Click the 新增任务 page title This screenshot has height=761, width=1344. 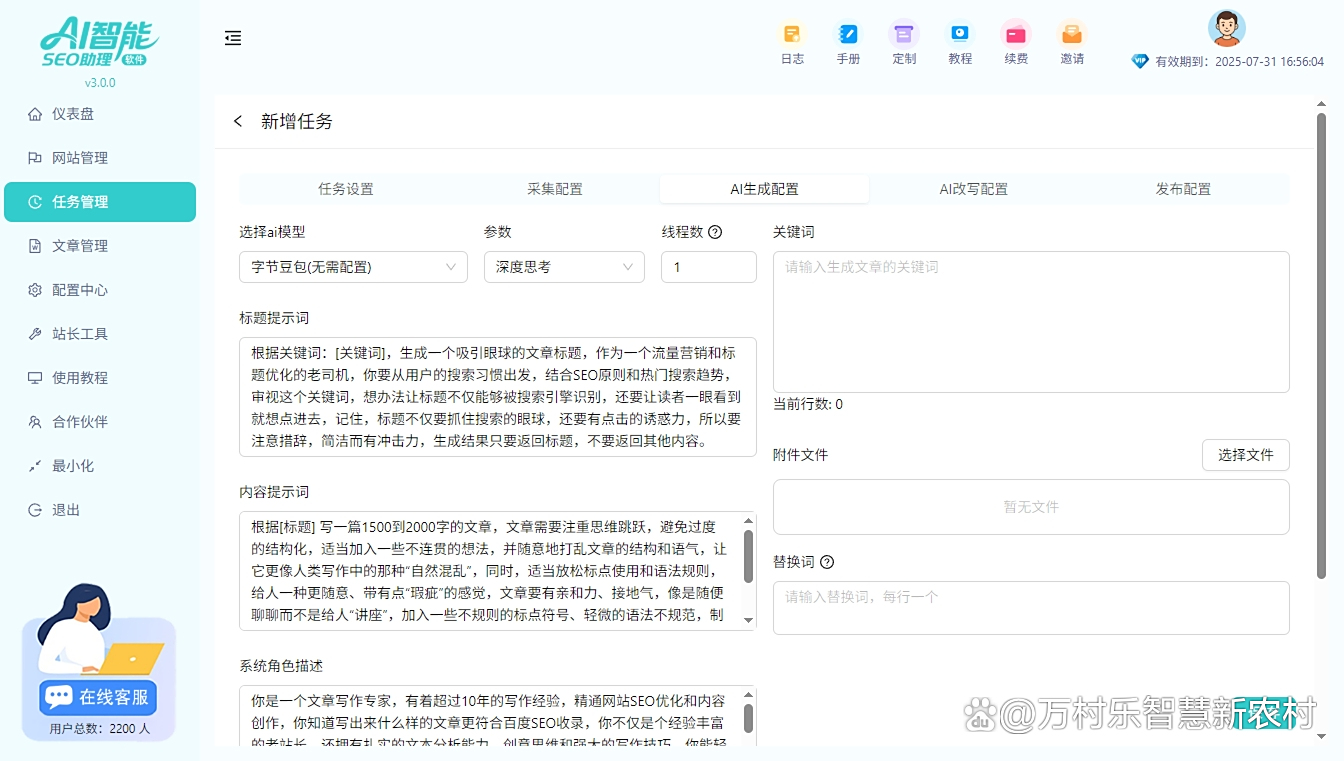(297, 121)
